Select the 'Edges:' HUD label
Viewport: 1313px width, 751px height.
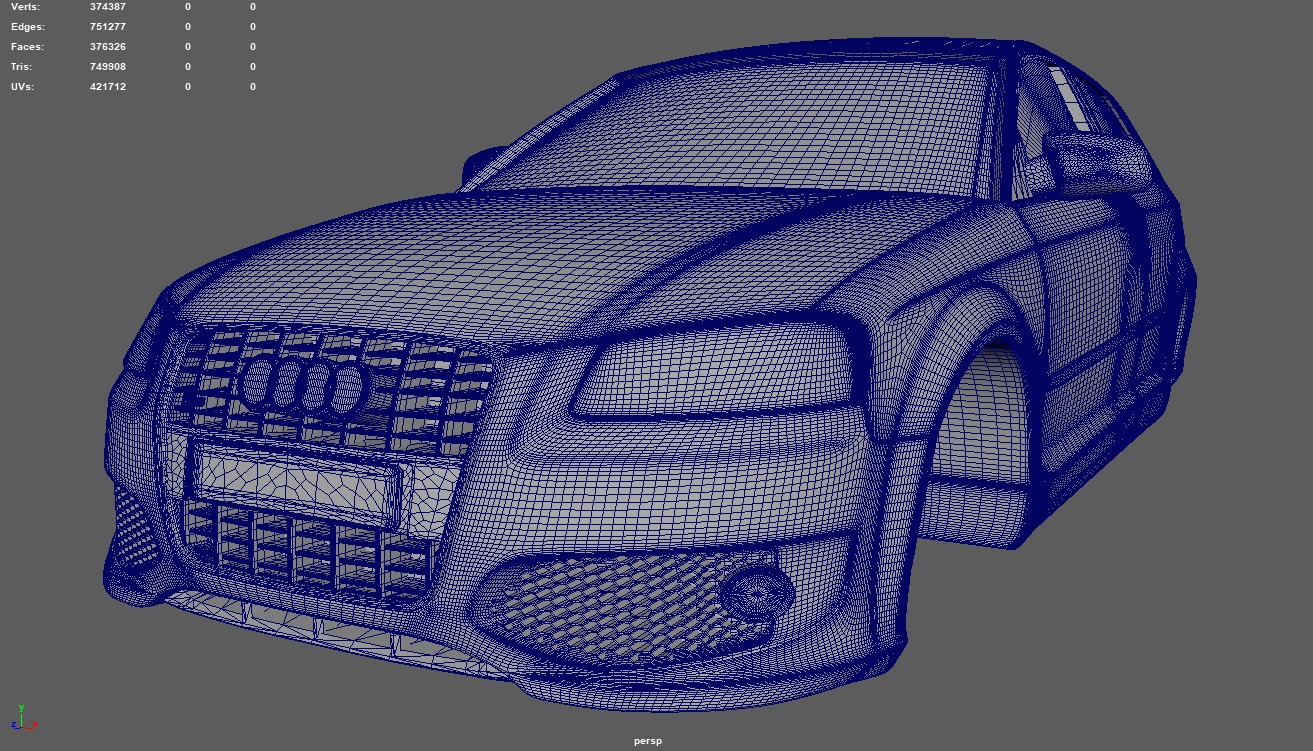click(27, 27)
